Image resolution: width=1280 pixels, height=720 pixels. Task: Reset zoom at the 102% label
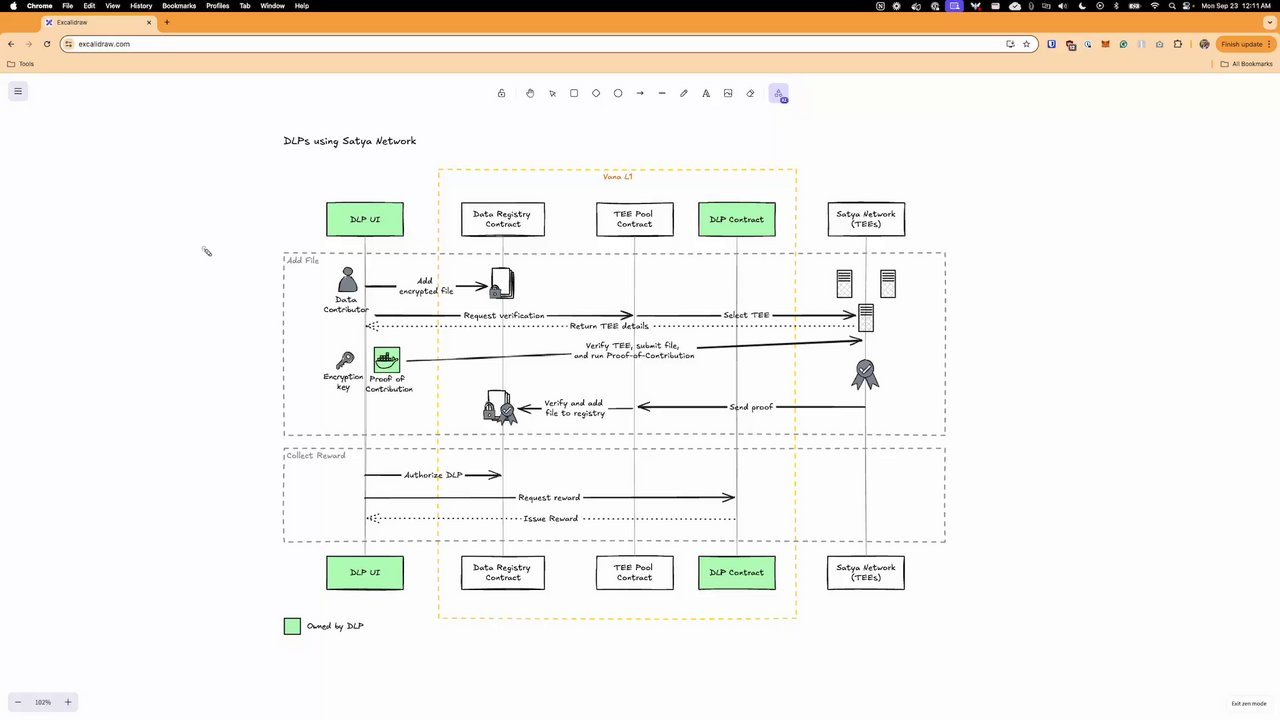pyautogui.click(x=43, y=702)
